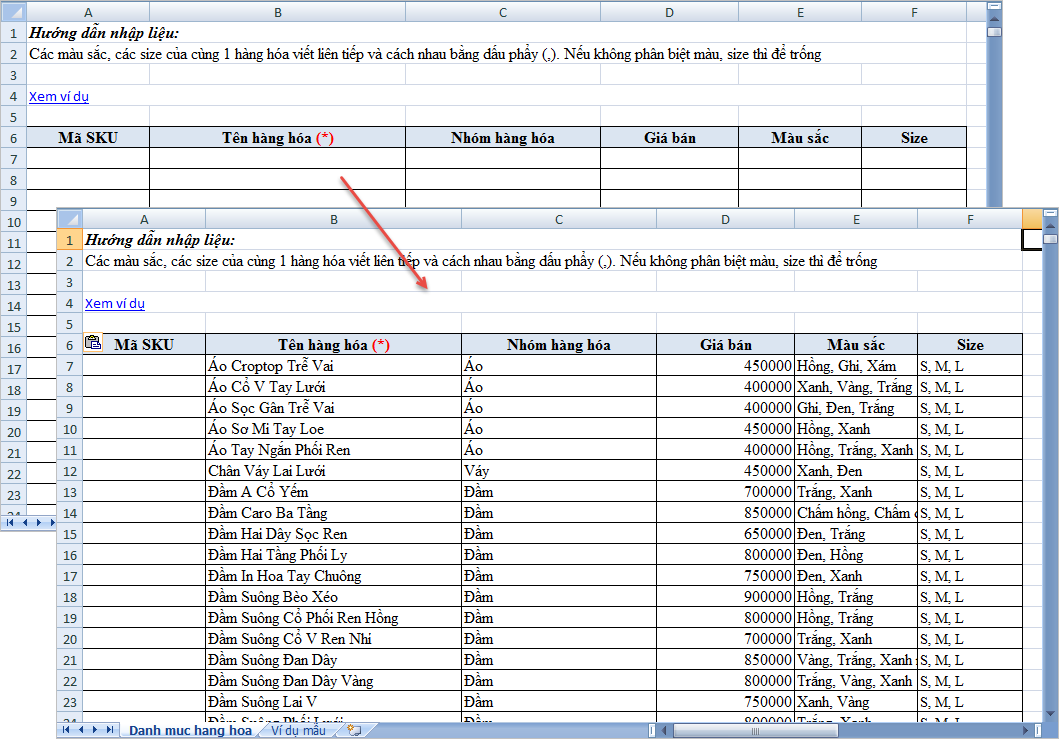The height and width of the screenshot is (740, 1060).
Task: Click the horizontal scrollbar thumb in front window
Action: (x=756, y=731)
